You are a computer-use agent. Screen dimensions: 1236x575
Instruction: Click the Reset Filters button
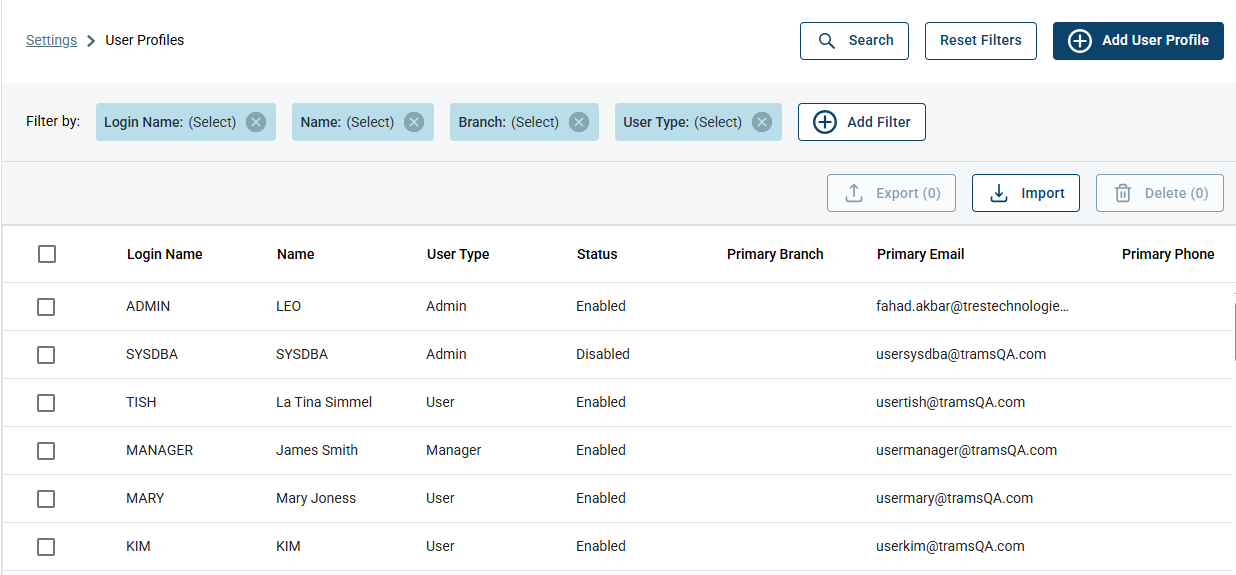tap(981, 41)
